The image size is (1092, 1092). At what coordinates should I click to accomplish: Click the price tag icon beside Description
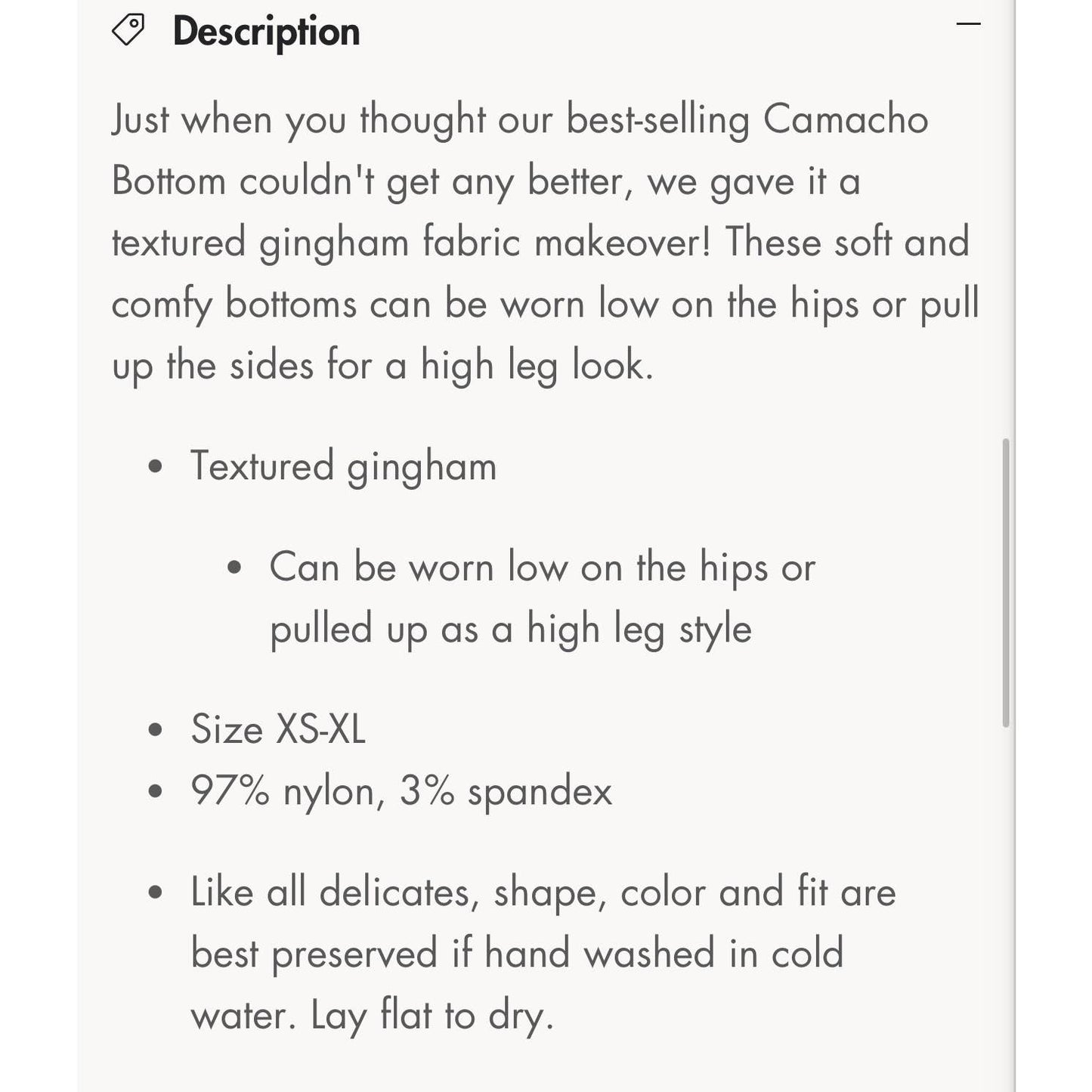tap(128, 30)
